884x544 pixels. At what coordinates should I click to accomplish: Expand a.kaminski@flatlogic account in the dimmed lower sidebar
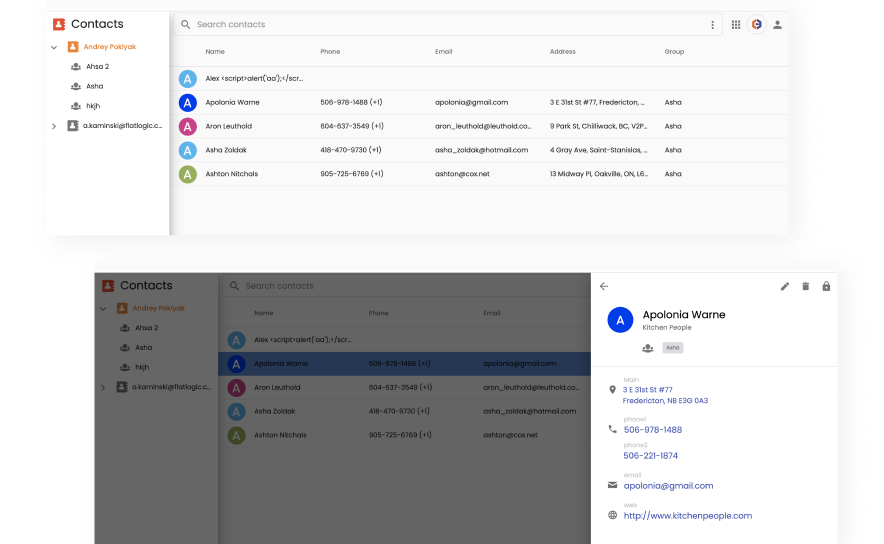[103, 387]
